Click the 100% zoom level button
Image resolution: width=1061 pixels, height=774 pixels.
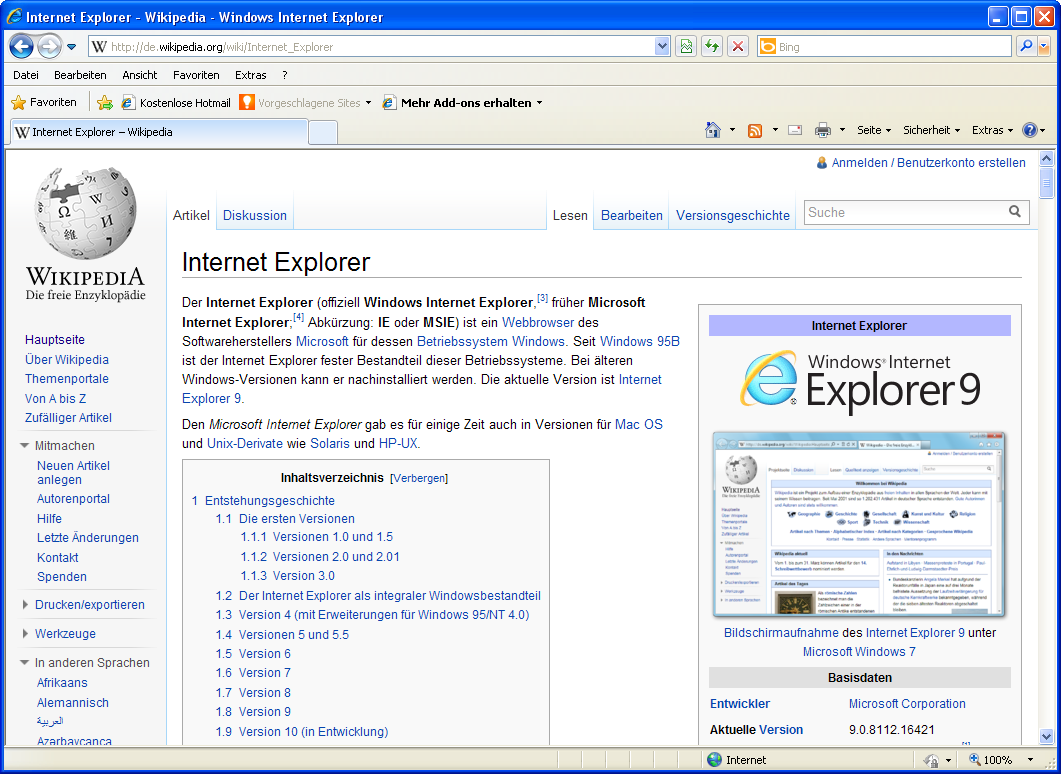[991, 760]
